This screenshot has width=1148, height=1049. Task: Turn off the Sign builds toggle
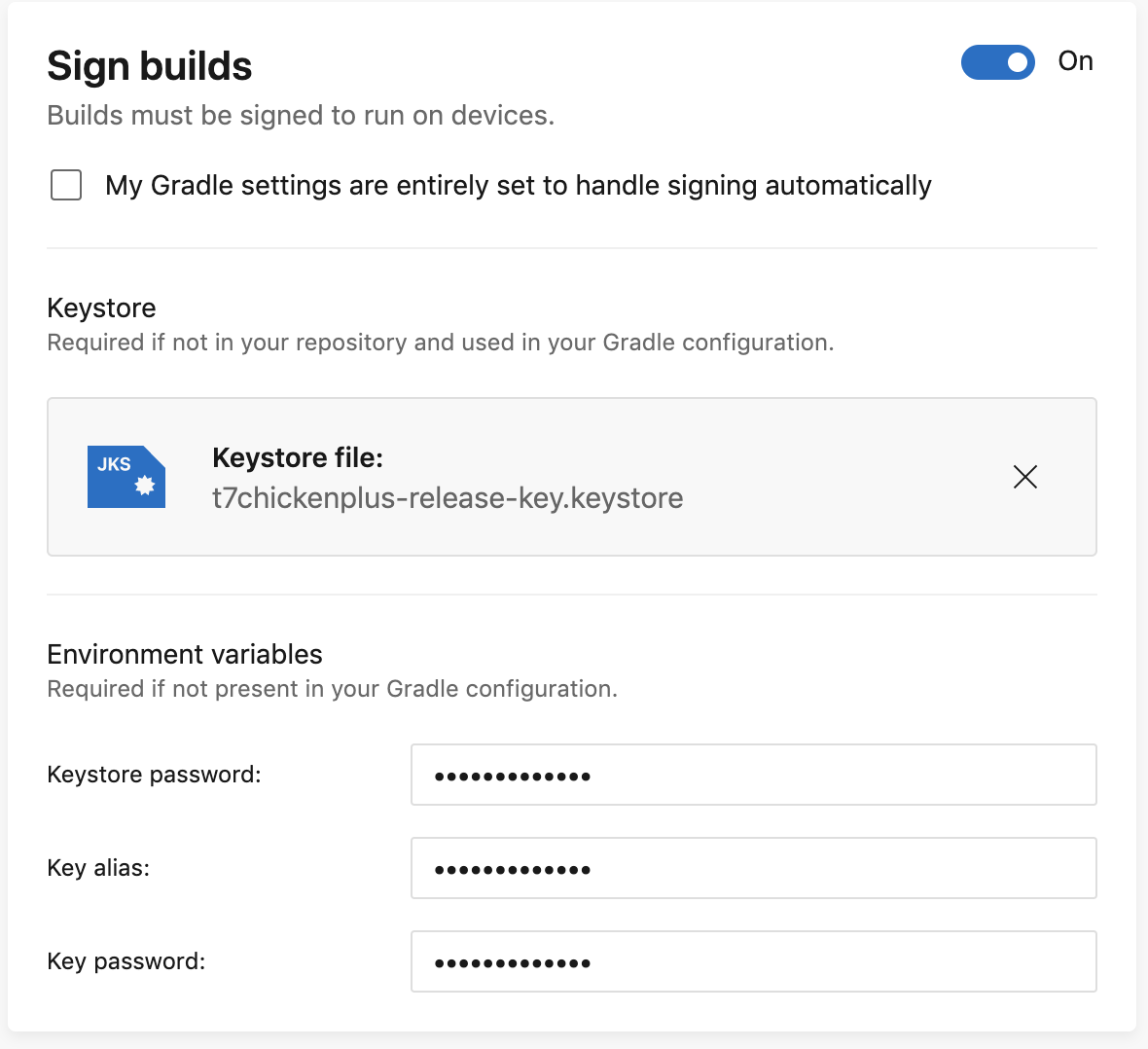point(997,62)
